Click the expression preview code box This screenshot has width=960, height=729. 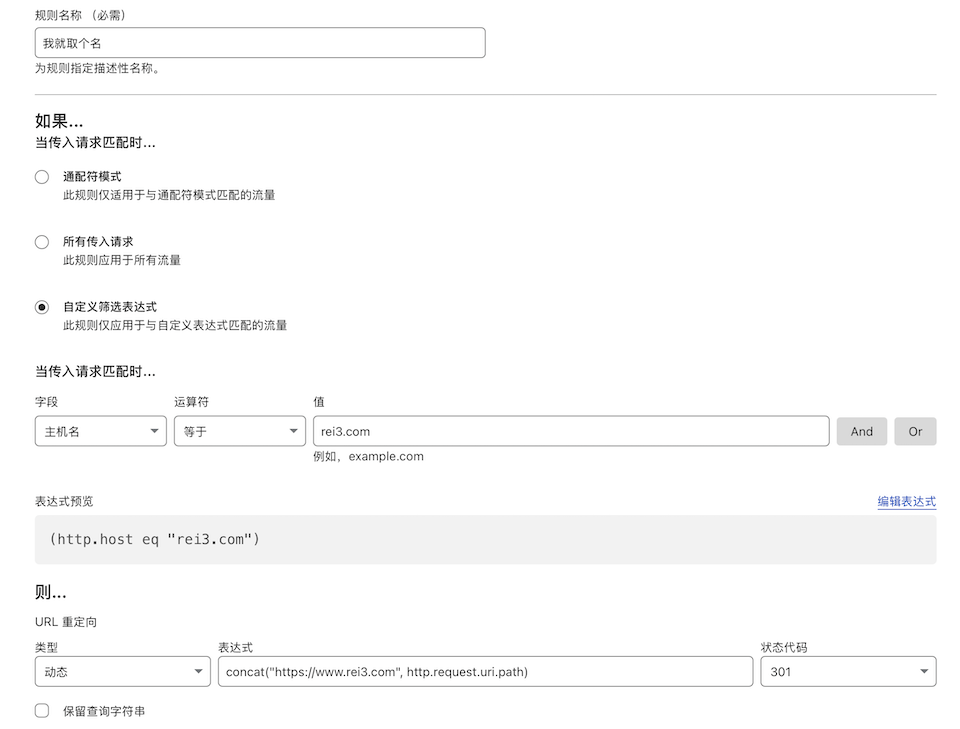tap(485, 540)
